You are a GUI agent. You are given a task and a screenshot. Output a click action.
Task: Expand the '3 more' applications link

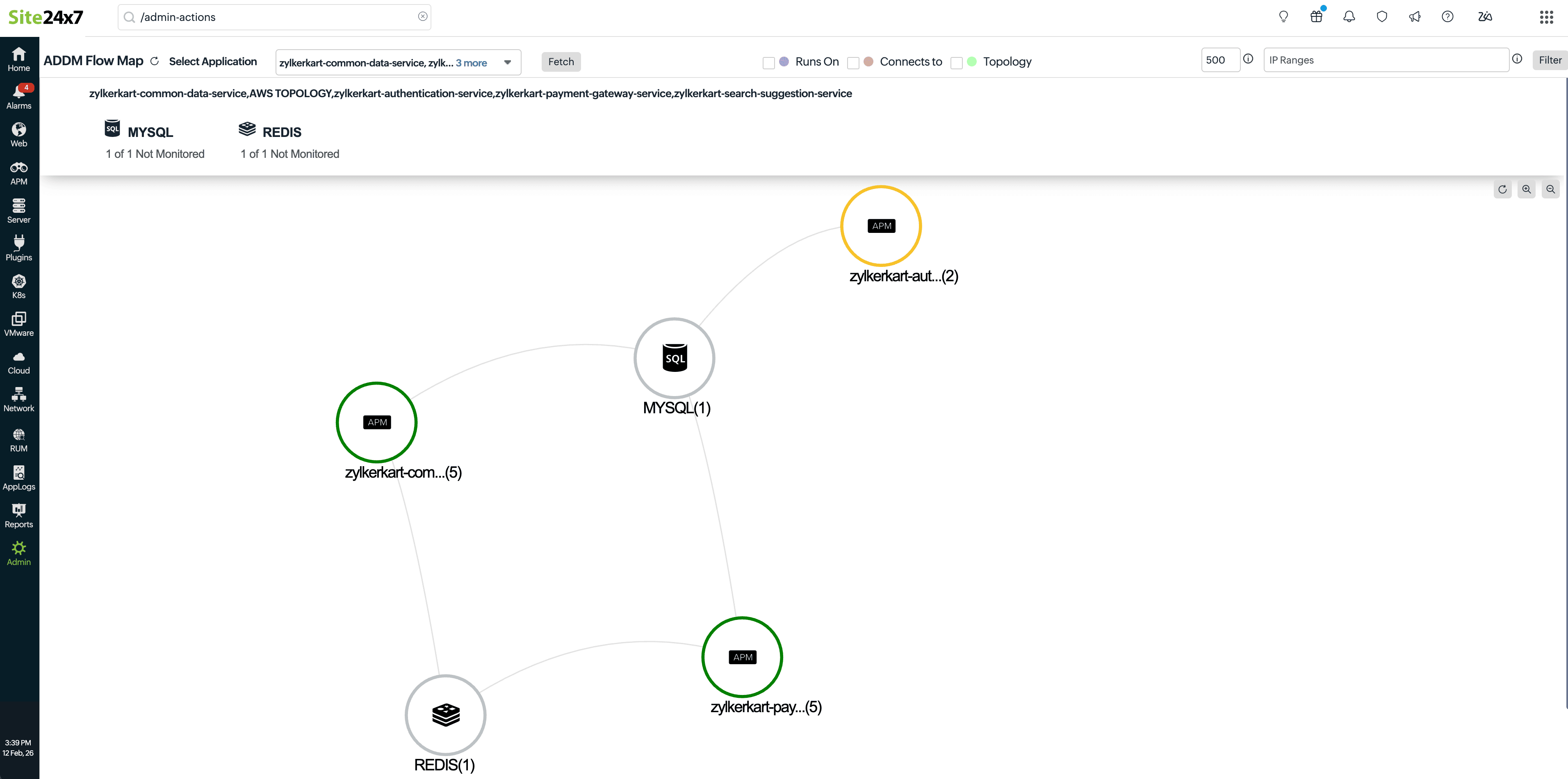coord(471,63)
